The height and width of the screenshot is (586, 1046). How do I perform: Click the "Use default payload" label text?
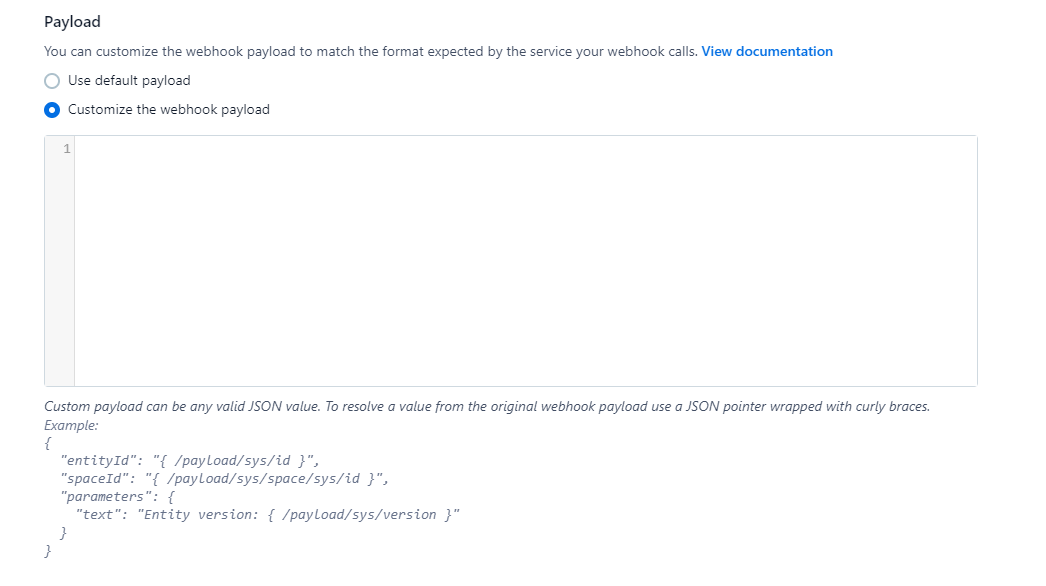point(129,81)
